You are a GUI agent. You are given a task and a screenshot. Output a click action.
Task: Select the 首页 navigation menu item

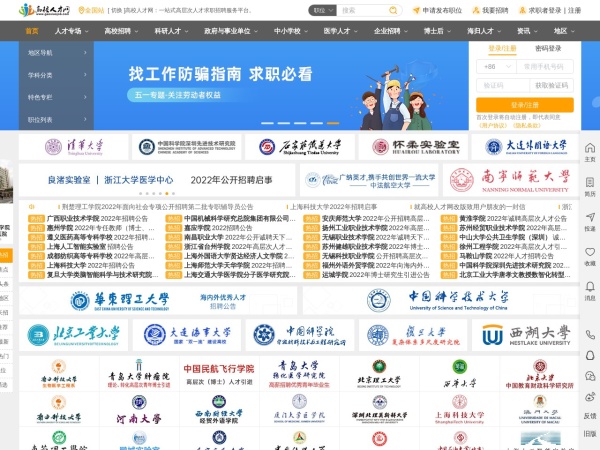point(32,31)
